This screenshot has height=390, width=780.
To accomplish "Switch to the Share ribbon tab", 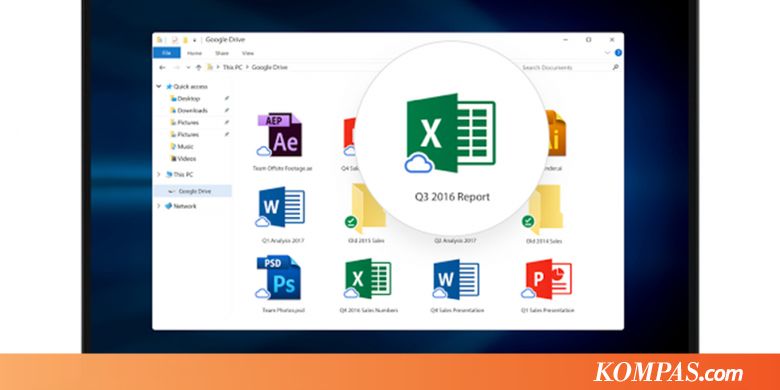I will (222, 53).
